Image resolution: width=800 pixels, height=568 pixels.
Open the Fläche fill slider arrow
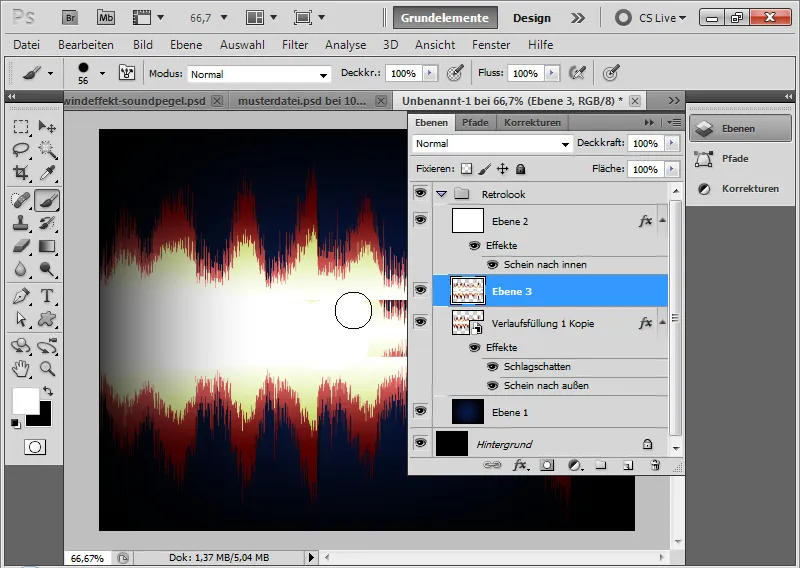[672, 168]
